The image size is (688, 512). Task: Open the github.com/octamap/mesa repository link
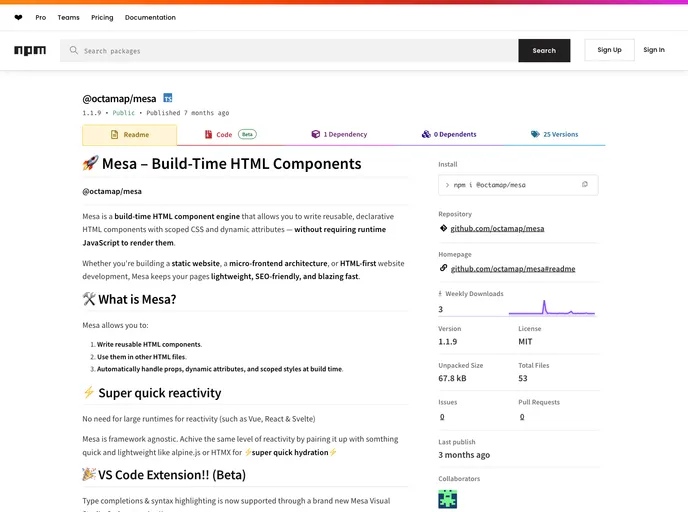[497, 229]
